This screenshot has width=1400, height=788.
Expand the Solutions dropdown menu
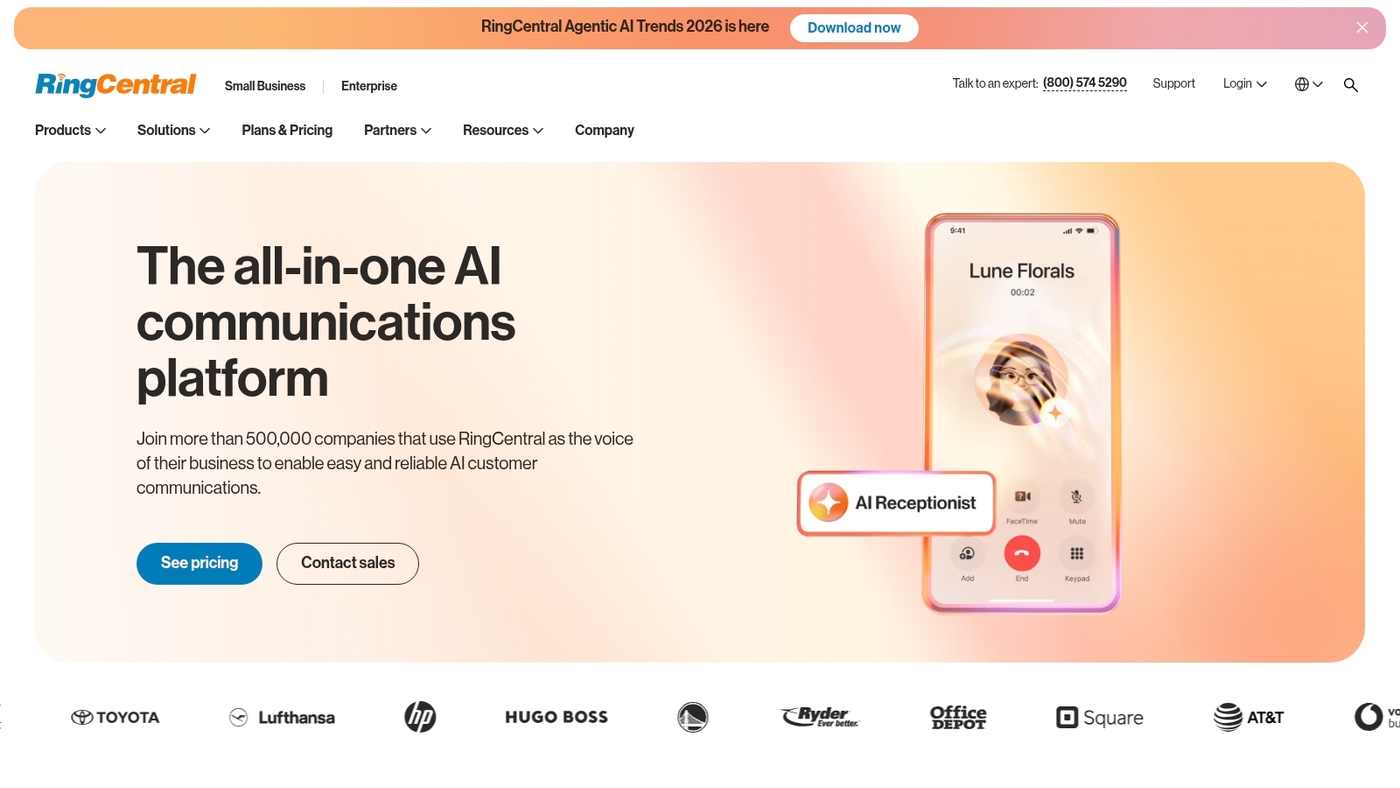pyautogui.click(x=174, y=130)
